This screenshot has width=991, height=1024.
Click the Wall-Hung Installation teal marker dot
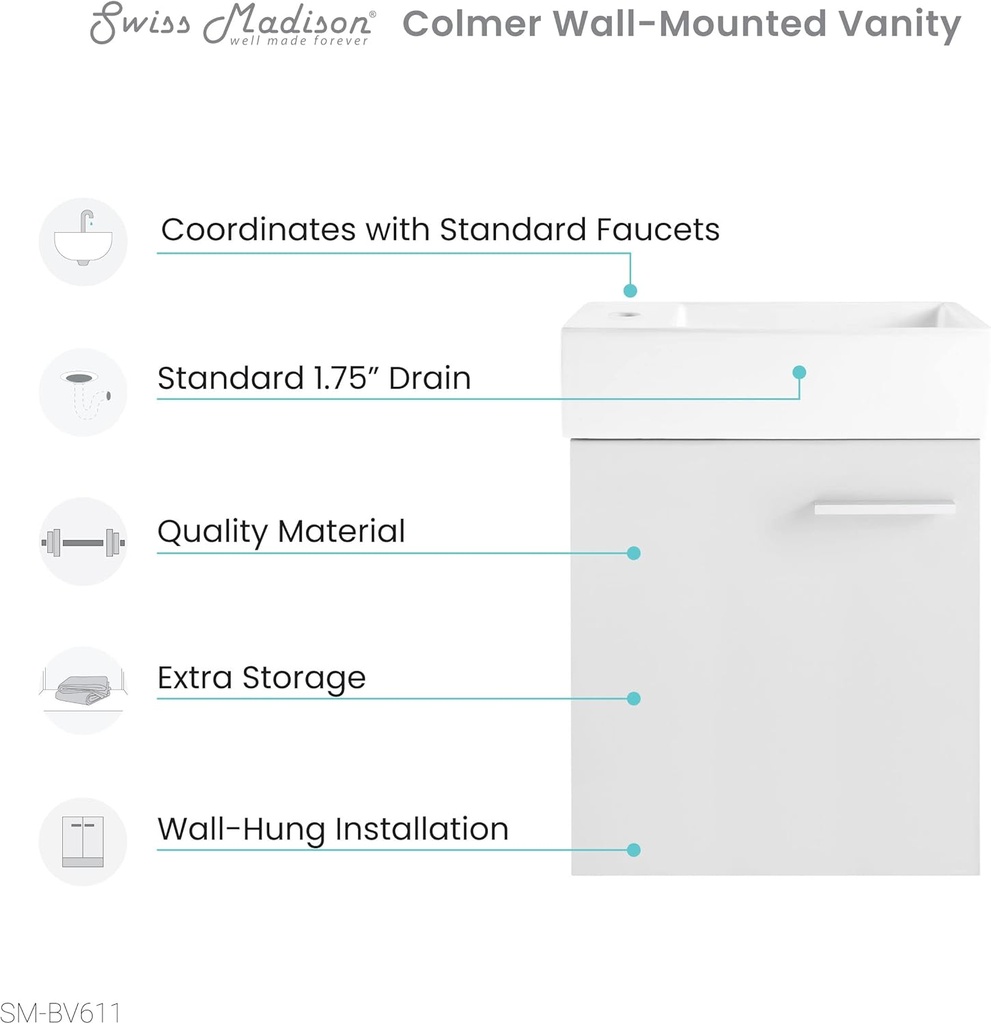point(633,850)
